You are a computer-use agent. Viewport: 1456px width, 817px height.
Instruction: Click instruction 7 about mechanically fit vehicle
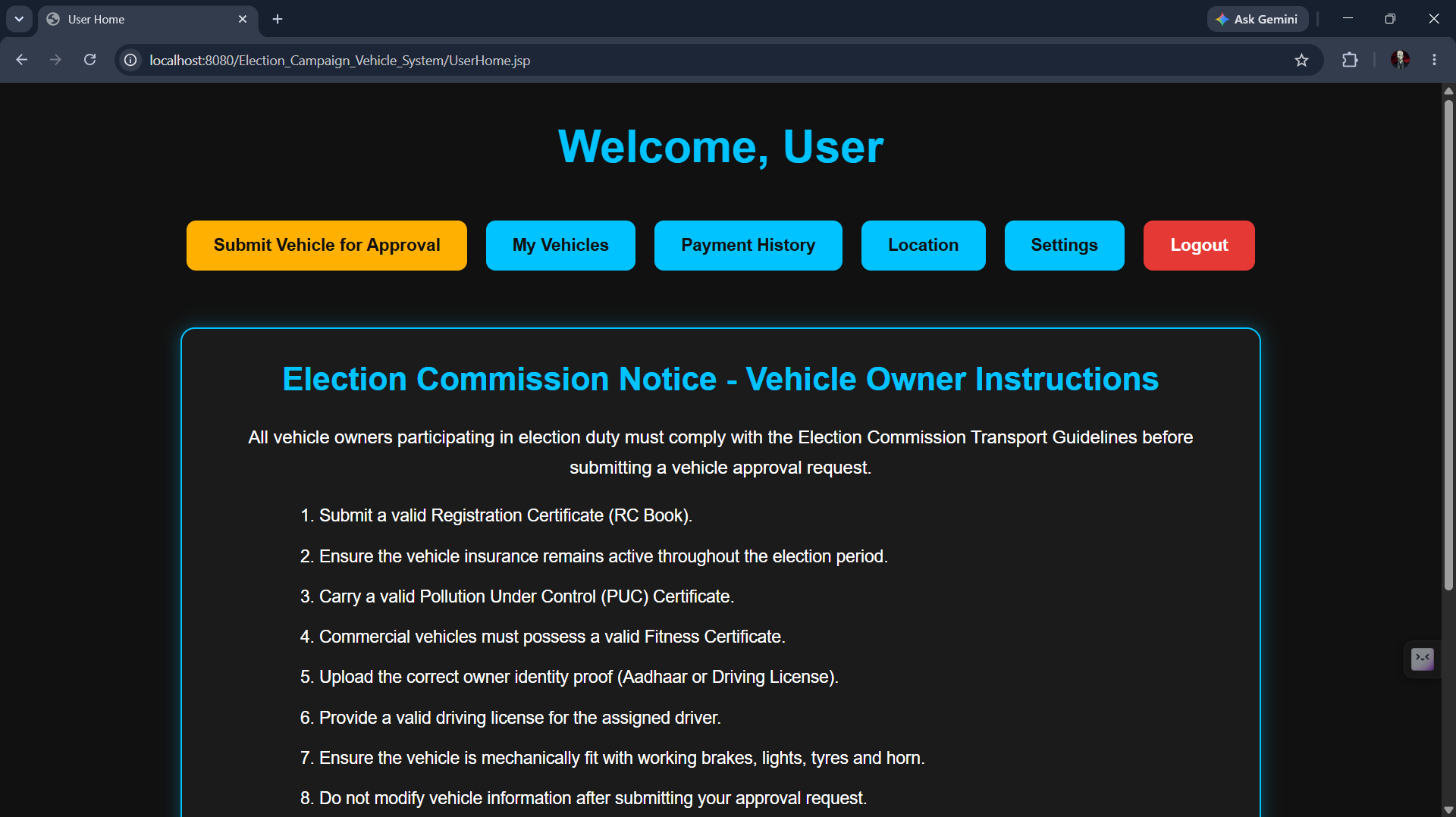613,758
